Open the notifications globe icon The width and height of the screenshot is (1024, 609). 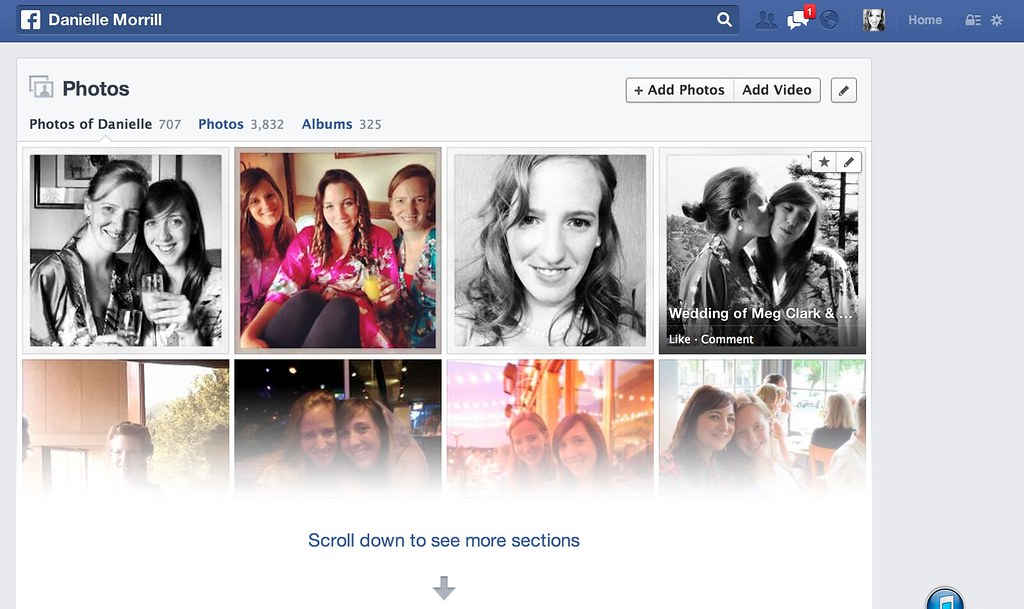pyautogui.click(x=829, y=20)
